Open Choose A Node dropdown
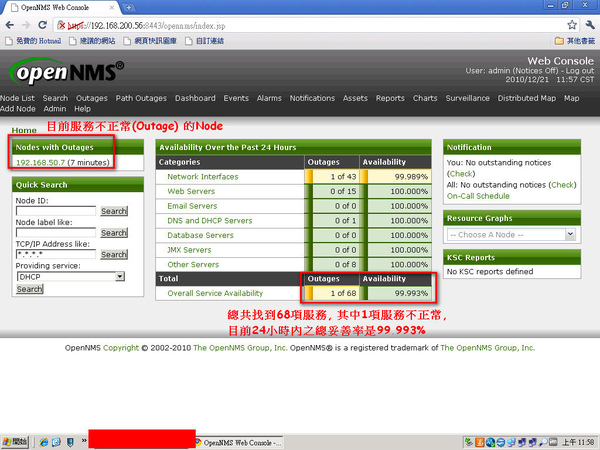Viewport: 600px width, 450px height. [x=511, y=235]
